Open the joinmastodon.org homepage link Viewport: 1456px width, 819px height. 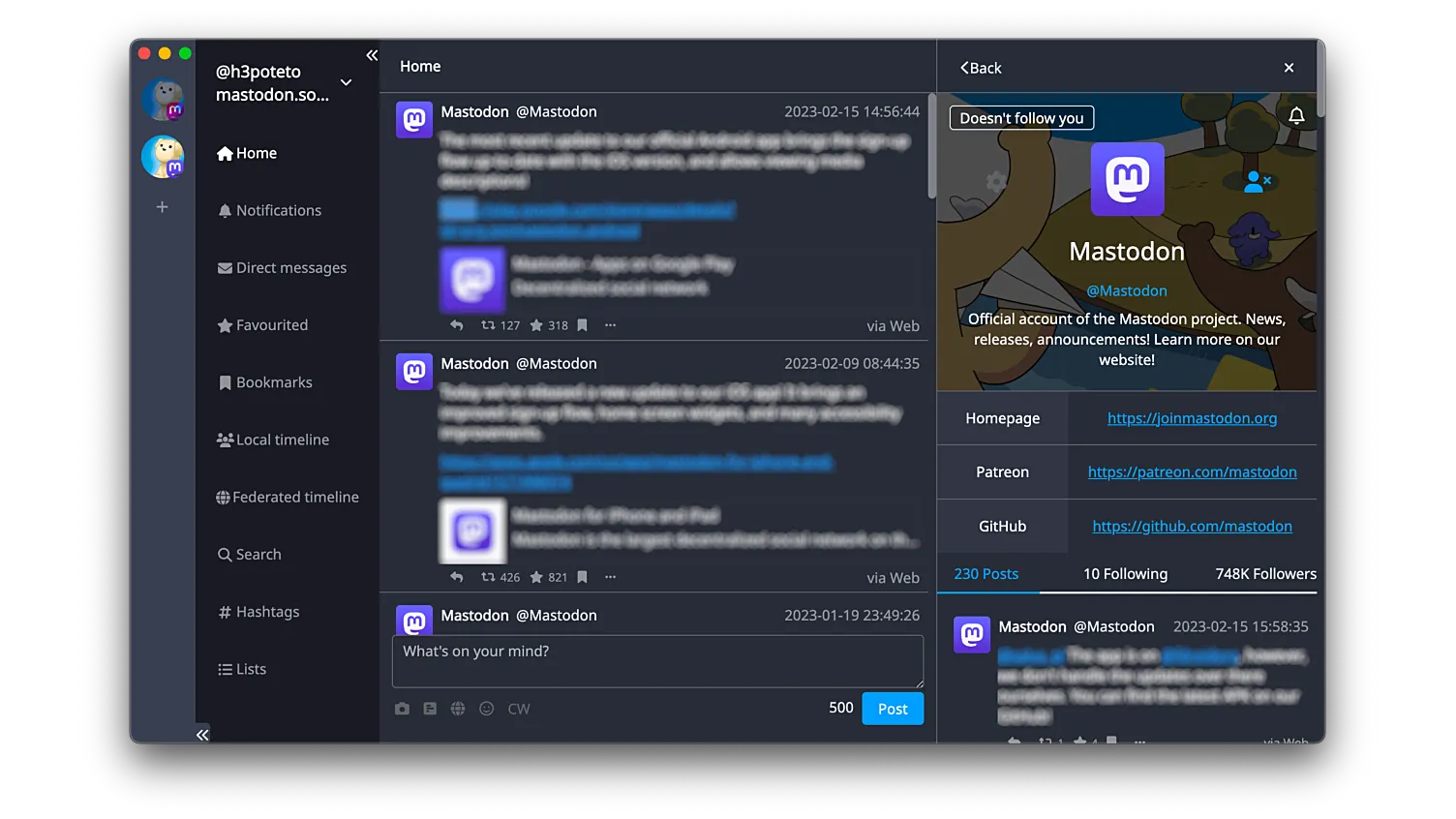1192,418
